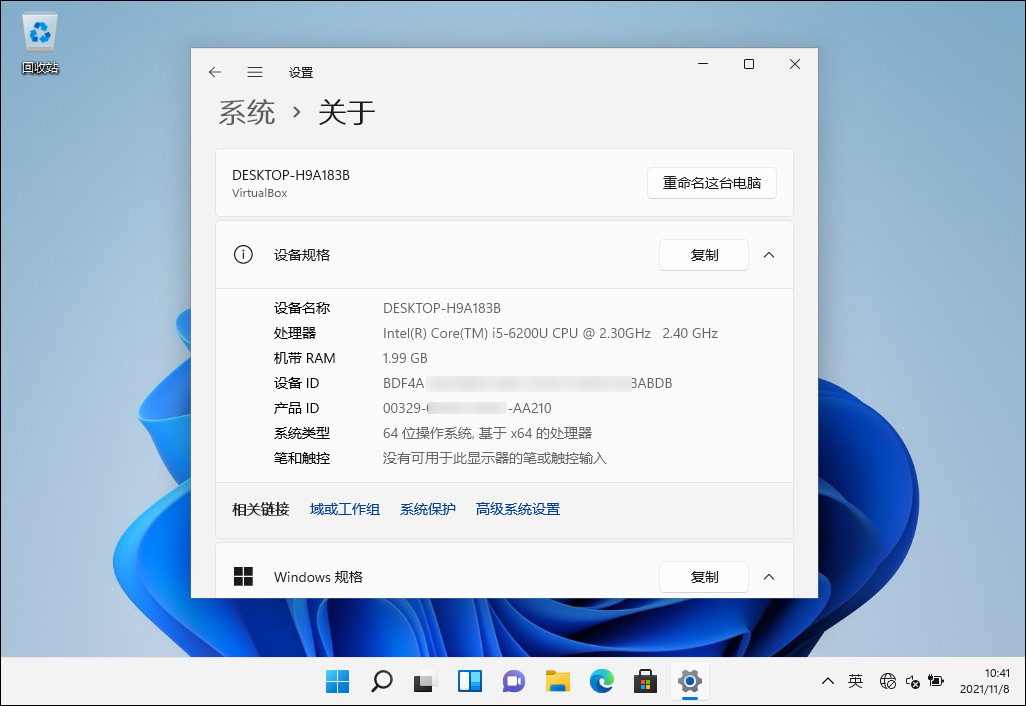Launch Teams Chat from the taskbar
Image resolution: width=1026 pixels, height=706 pixels.
point(514,681)
